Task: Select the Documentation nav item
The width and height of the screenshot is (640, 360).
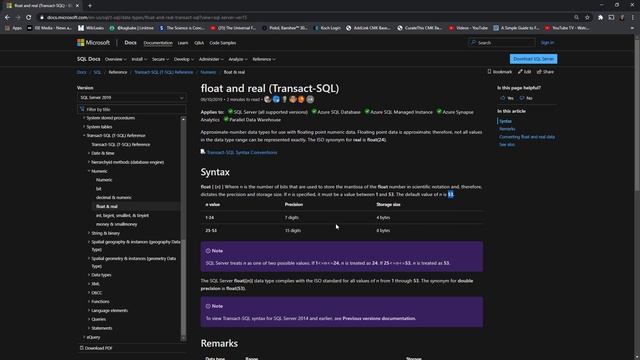Action: [x=158, y=43]
